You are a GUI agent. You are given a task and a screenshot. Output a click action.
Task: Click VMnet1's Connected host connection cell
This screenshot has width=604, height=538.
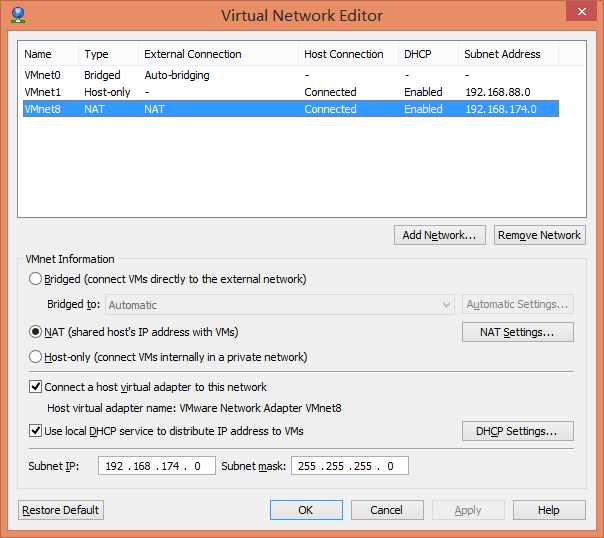coord(330,92)
